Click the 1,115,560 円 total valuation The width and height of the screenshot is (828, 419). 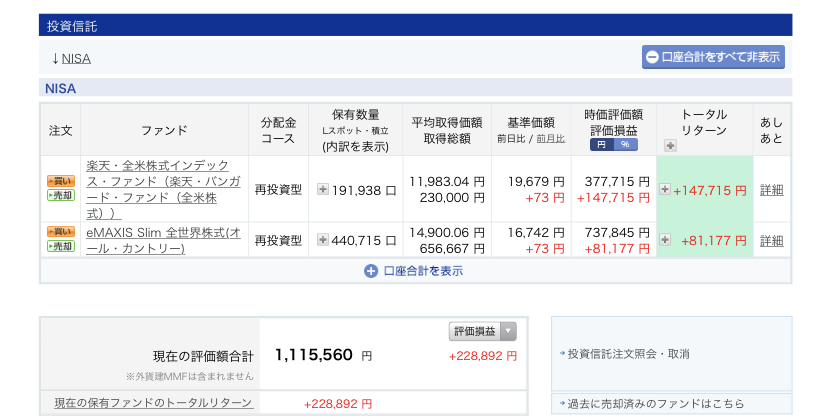coord(323,355)
